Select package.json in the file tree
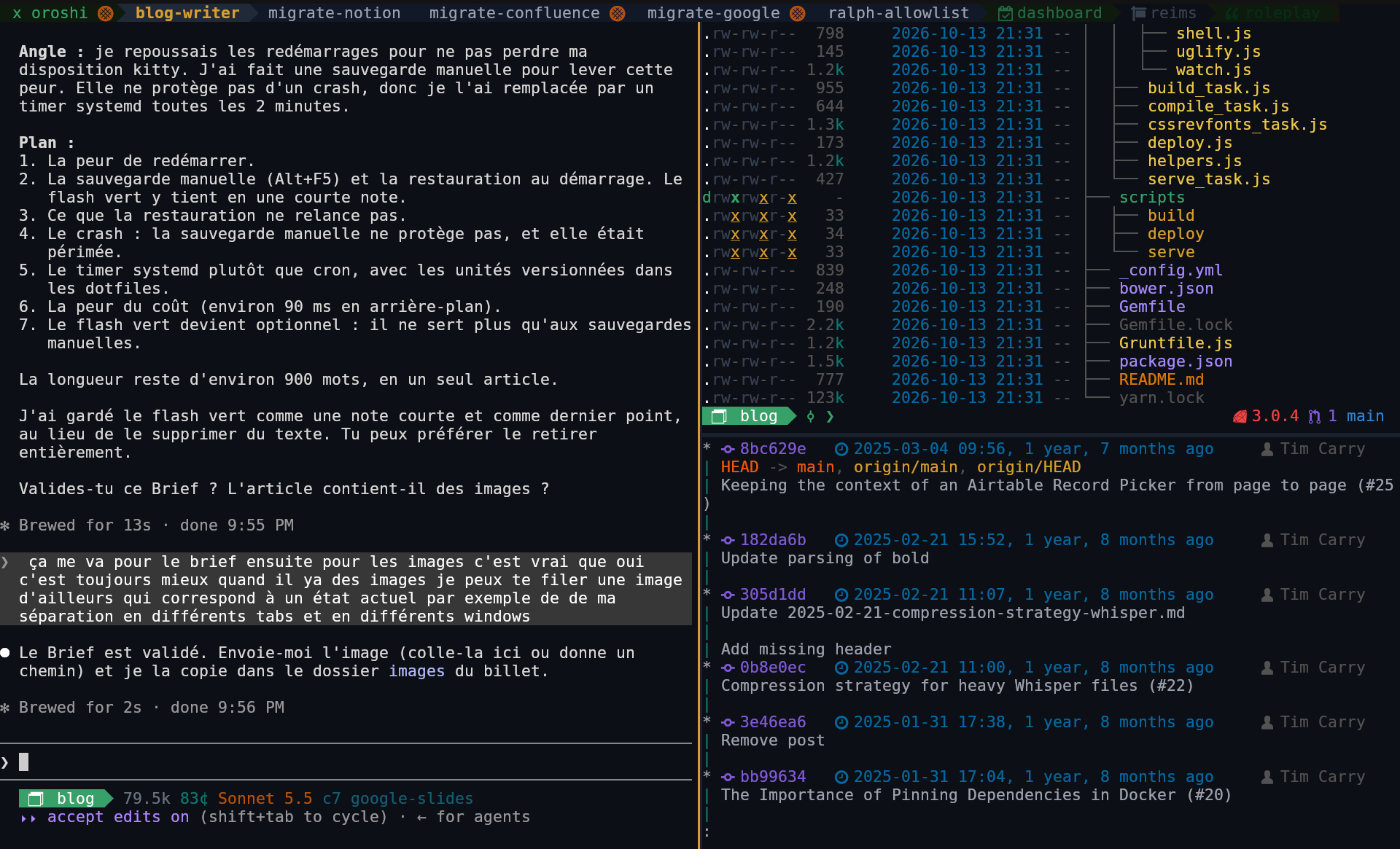Viewport: 1400px width, 849px height. (x=1175, y=361)
